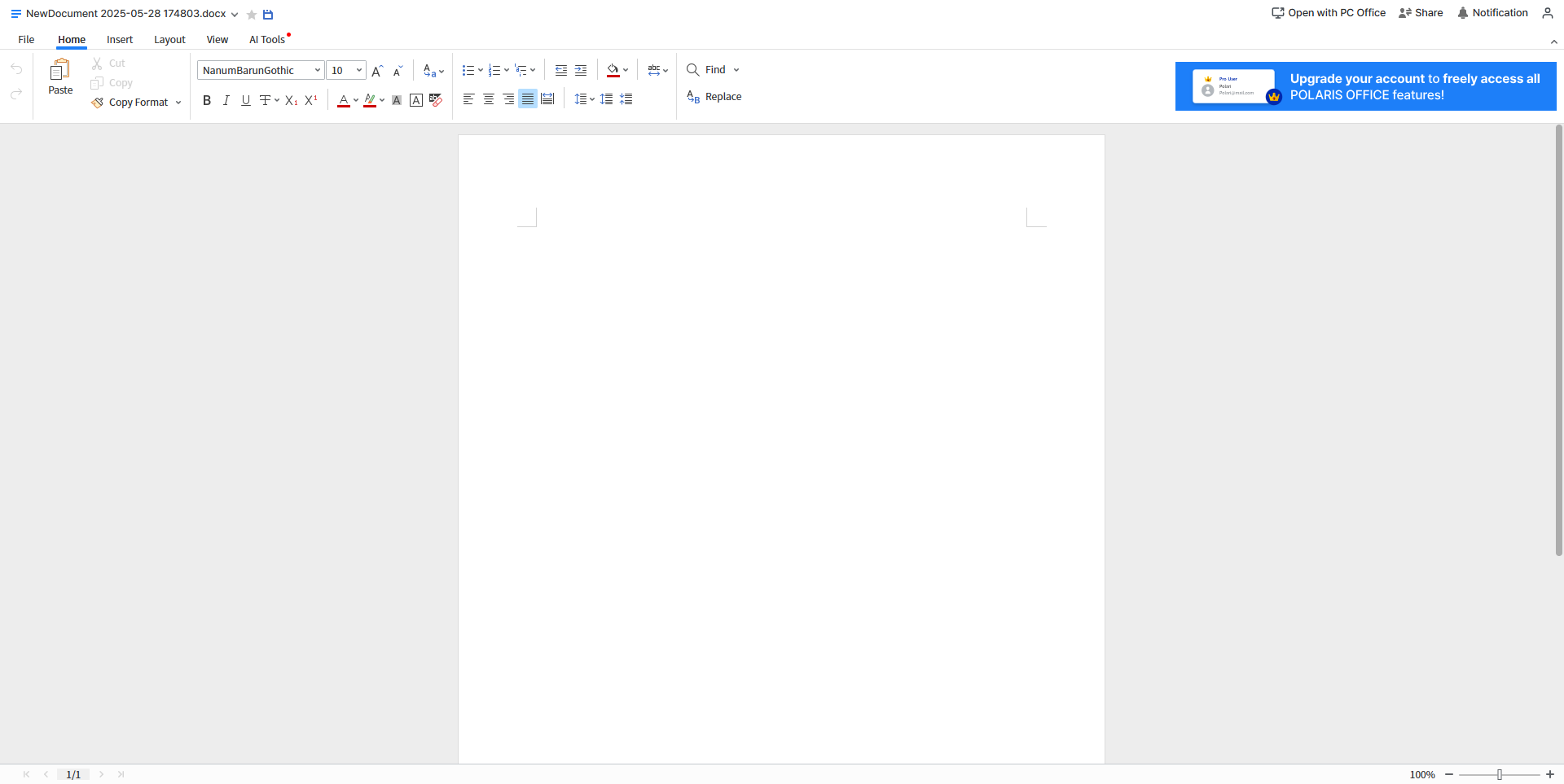Decrease paragraph spacing icon
Screen dimensions: 1564x784
pos(626,99)
